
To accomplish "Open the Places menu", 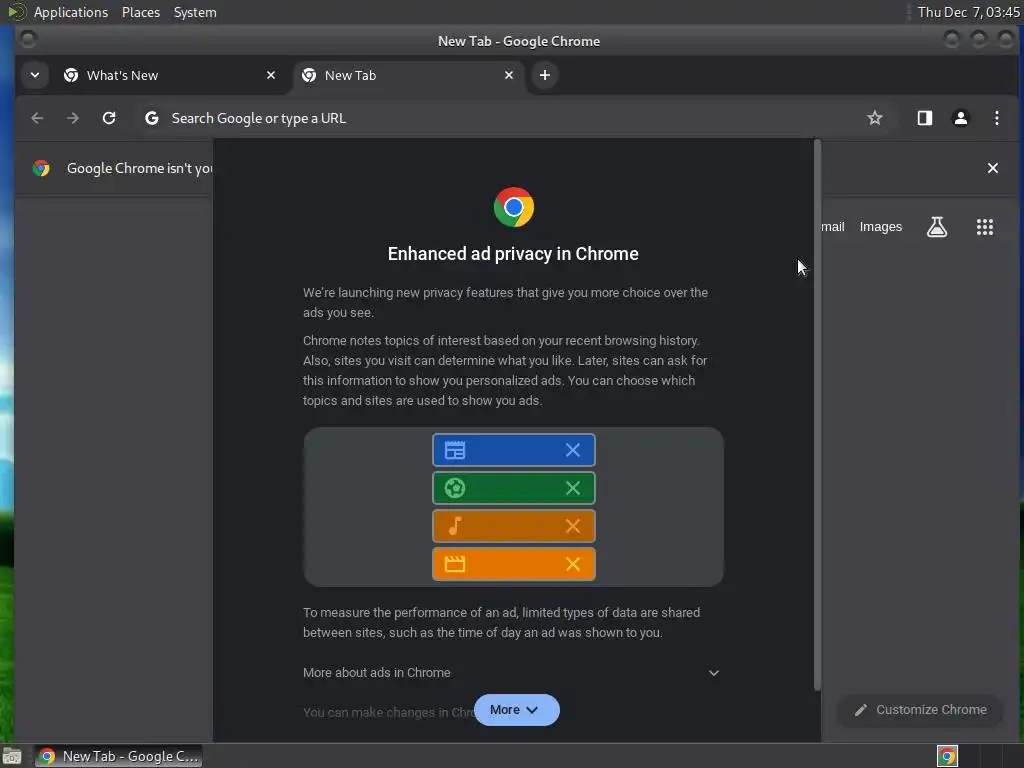I will click(x=141, y=12).
